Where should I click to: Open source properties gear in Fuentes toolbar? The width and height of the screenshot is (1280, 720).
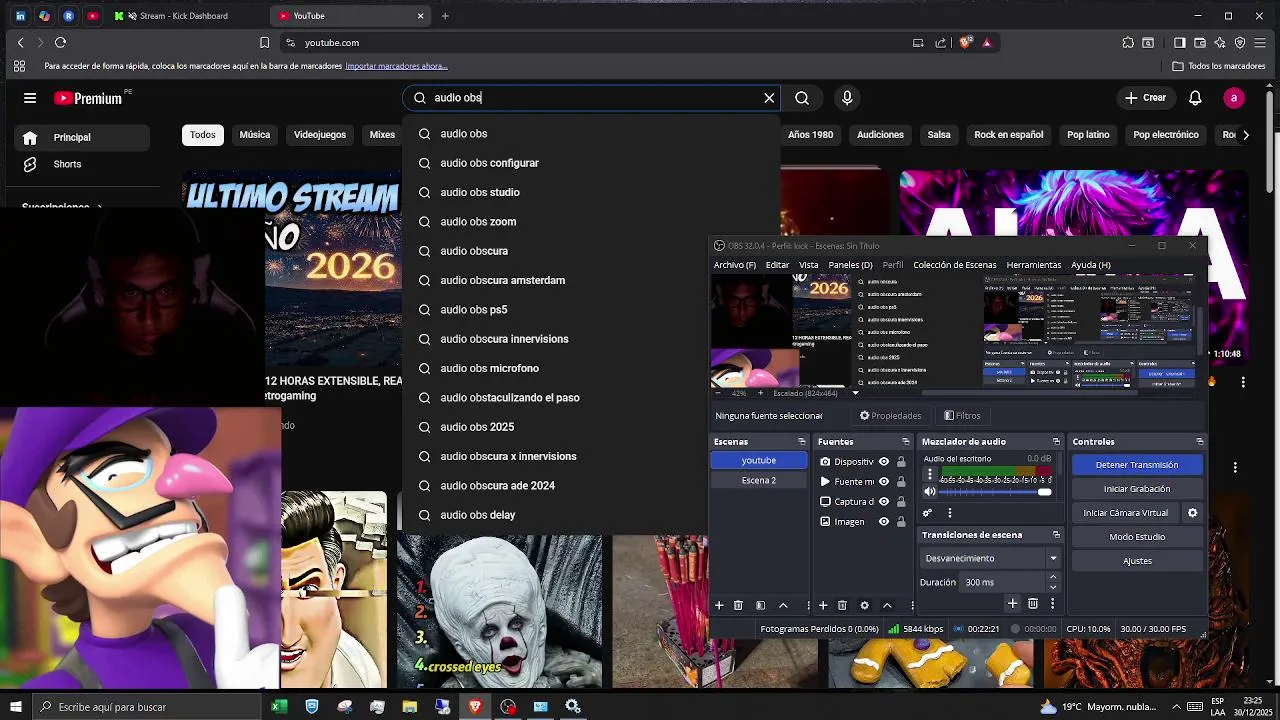(864, 605)
